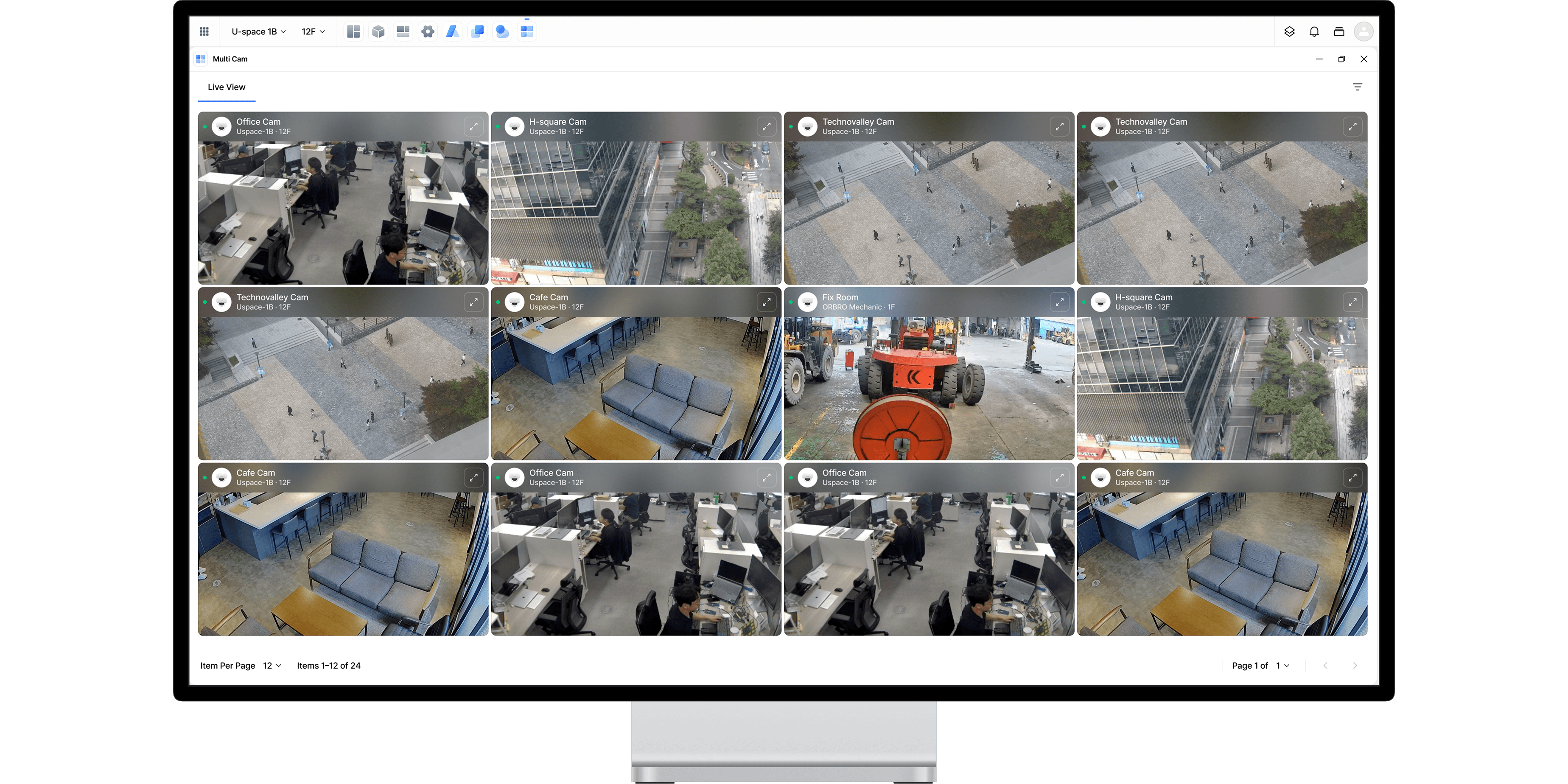Open the 12F floor dropdown

click(313, 32)
